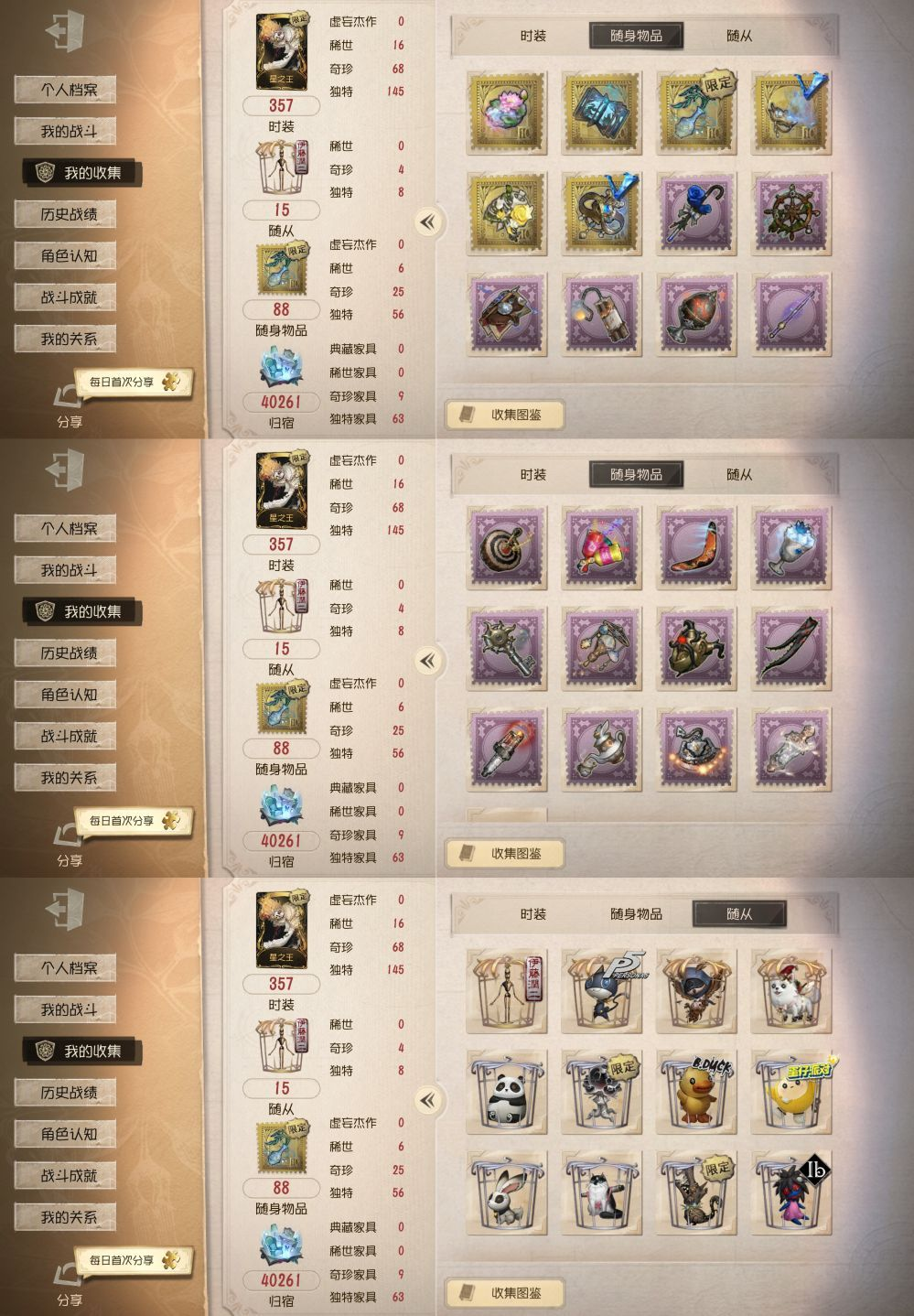
Task: Pick the Ib collaboration pet
Action: [x=791, y=1192]
